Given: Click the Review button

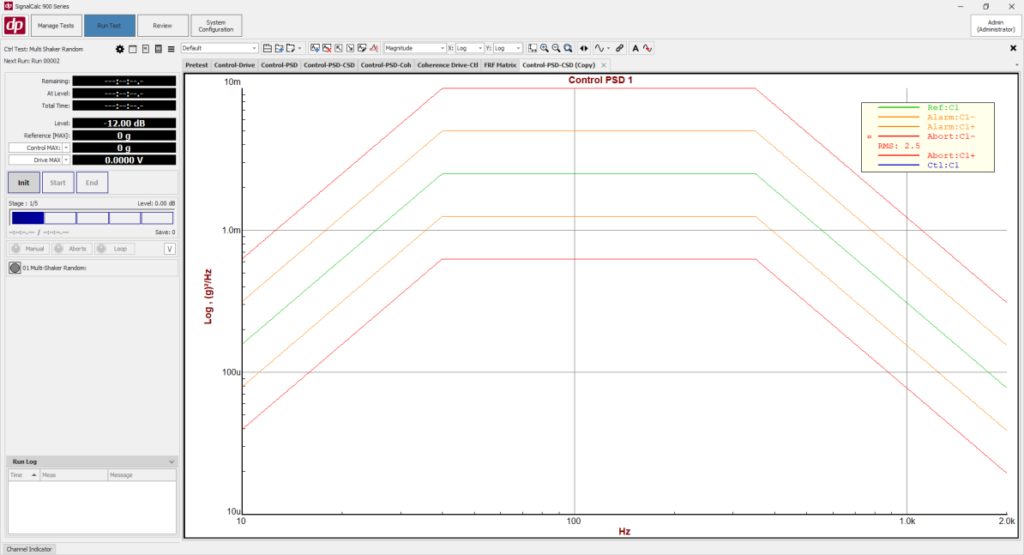Looking at the screenshot, I should pyautogui.click(x=163, y=25).
